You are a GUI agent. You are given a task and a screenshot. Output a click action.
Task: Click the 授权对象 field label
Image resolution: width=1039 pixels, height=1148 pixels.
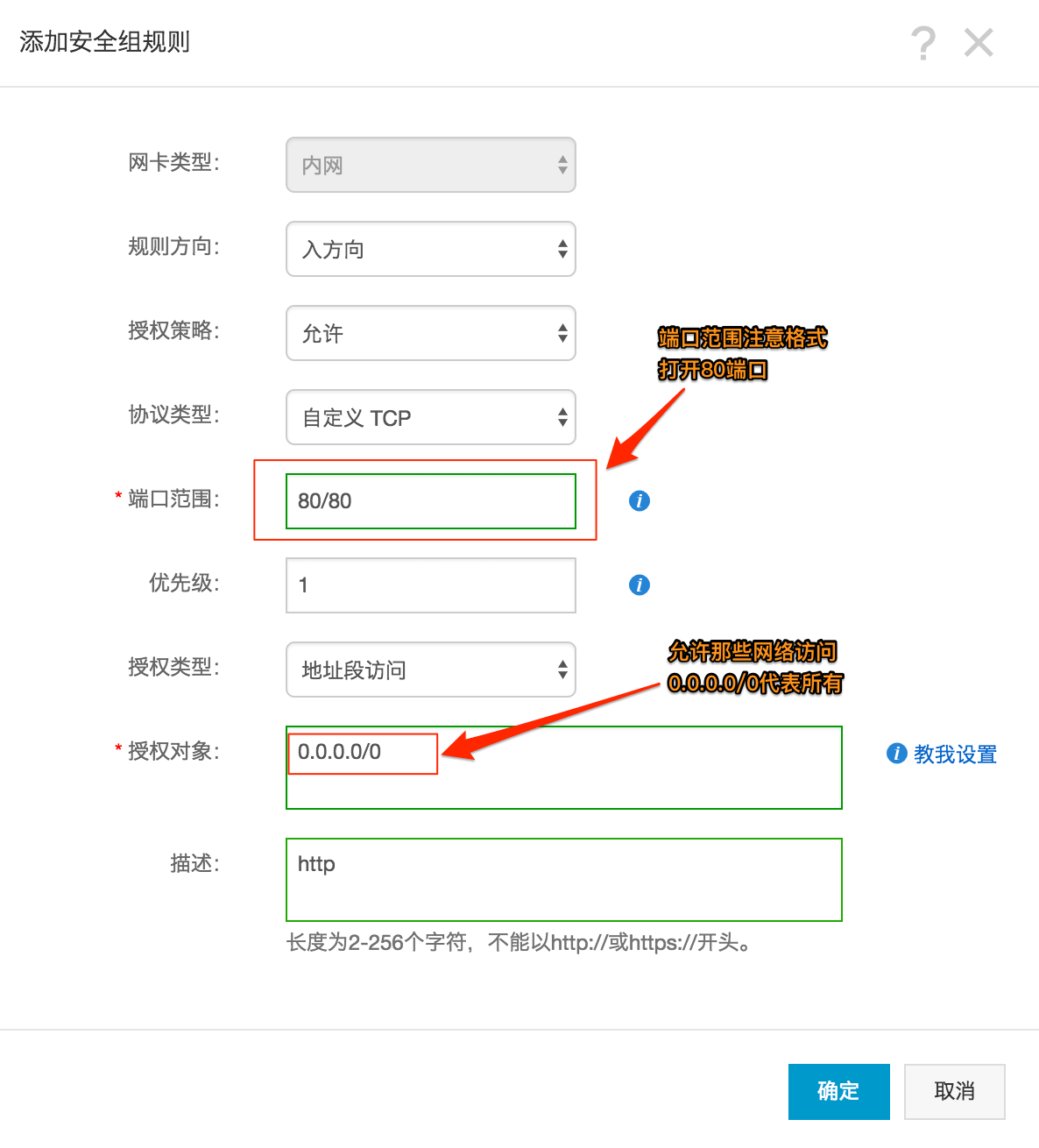173,751
